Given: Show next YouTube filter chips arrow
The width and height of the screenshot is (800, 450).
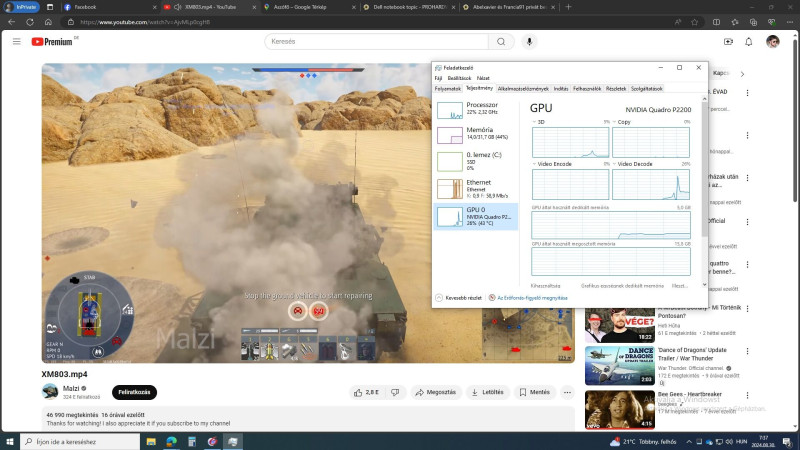Looking at the screenshot, I should tap(742, 74).
